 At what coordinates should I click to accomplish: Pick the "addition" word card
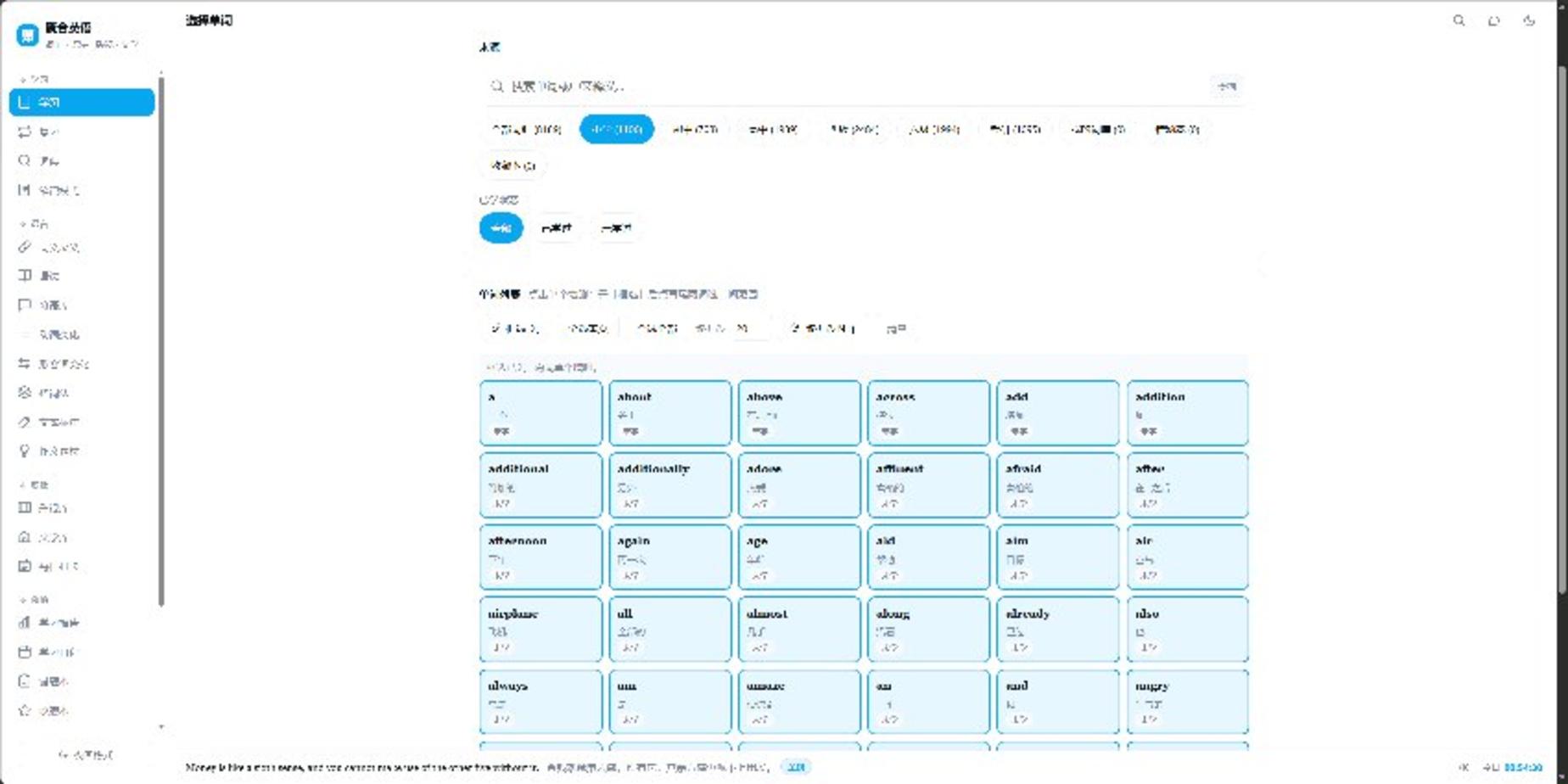click(x=1187, y=413)
